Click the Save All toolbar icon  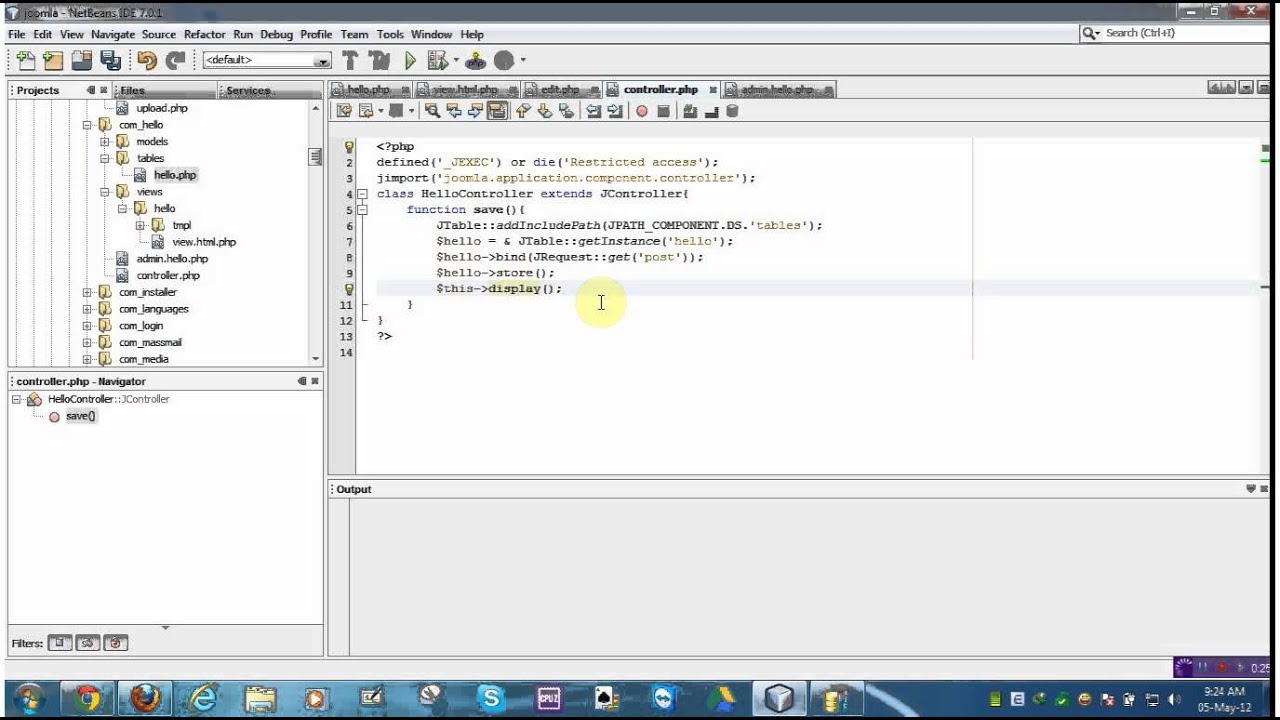[110, 61]
